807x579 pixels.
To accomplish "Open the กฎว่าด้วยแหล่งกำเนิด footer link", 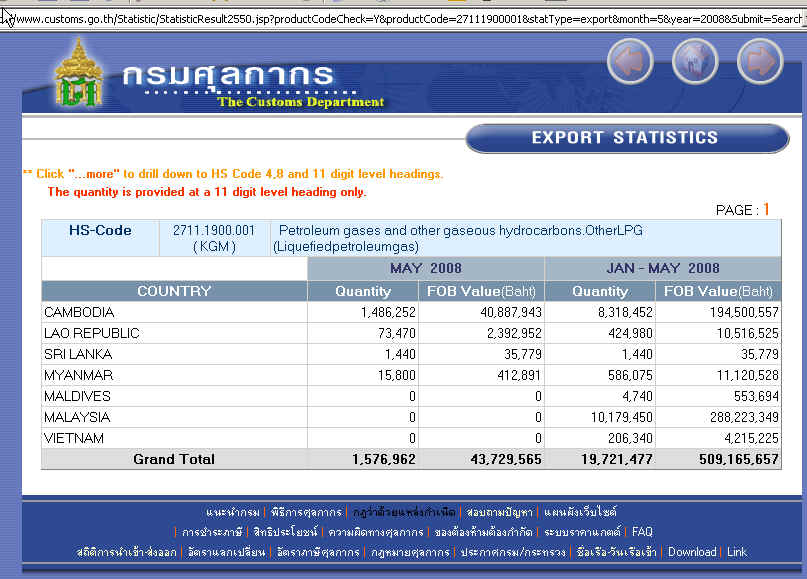I will click(x=404, y=512).
